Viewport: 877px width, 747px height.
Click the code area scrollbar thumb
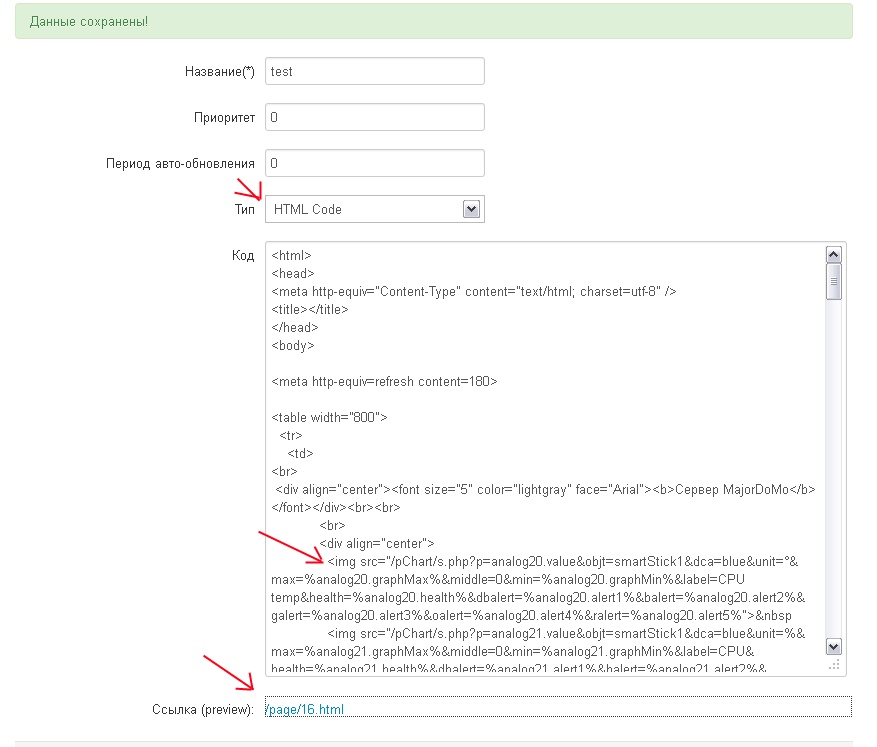pyautogui.click(x=834, y=282)
